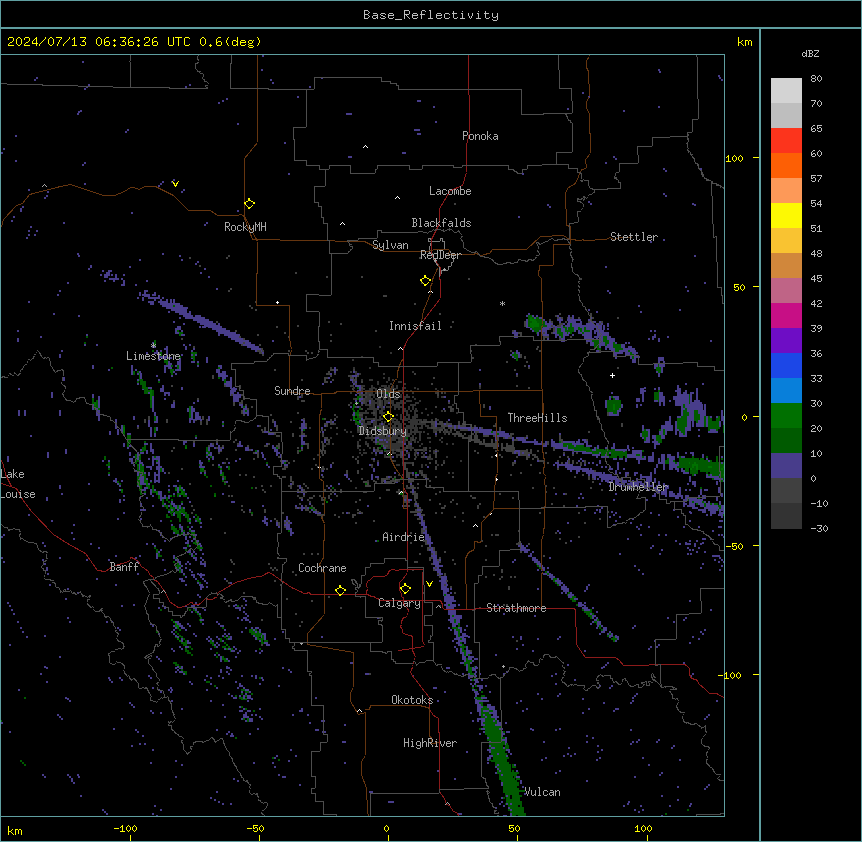Pick the bright green 20–30 dBZ legend swatch
This screenshot has height=842, width=862.
[x=786, y=416]
